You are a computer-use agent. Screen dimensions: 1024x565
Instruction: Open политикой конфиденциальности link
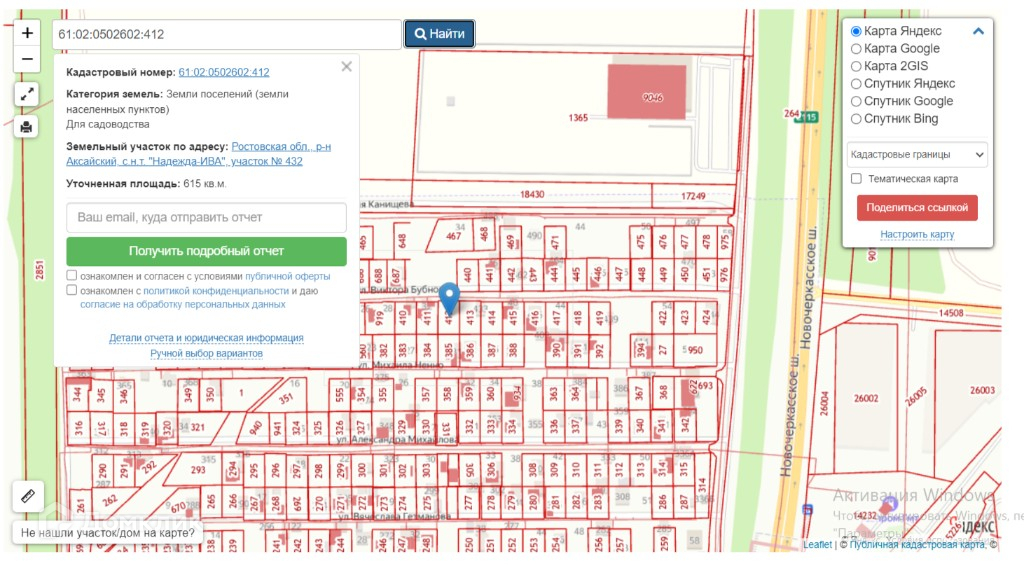(216, 291)
